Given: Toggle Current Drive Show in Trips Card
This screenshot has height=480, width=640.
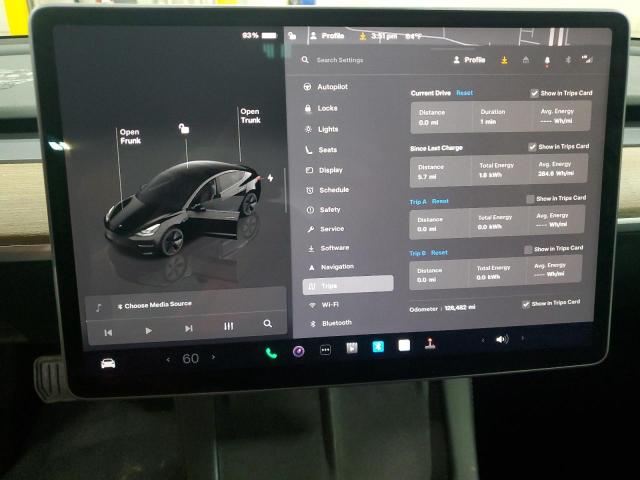Looking at the screenshot, I should pyautogui.click(x=534, y=93).
